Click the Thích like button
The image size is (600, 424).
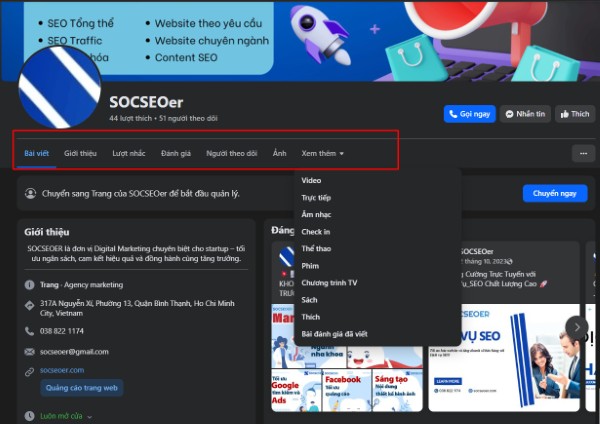[575, 114]
